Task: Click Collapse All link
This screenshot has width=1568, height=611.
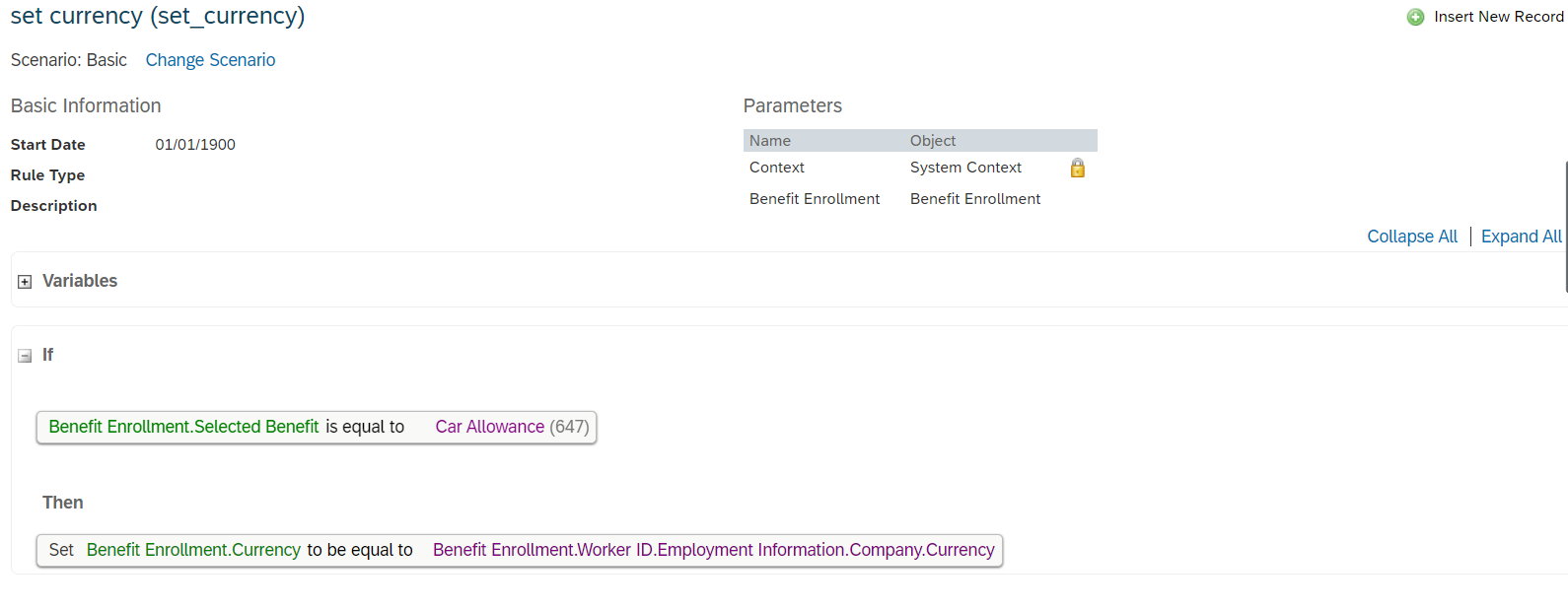Action: click(x=1411, y=237)
